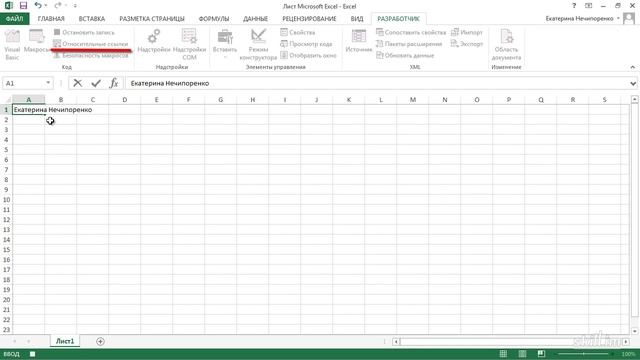Expand the Вставить controls dropdown
The image size is (640, 360).
225,45
